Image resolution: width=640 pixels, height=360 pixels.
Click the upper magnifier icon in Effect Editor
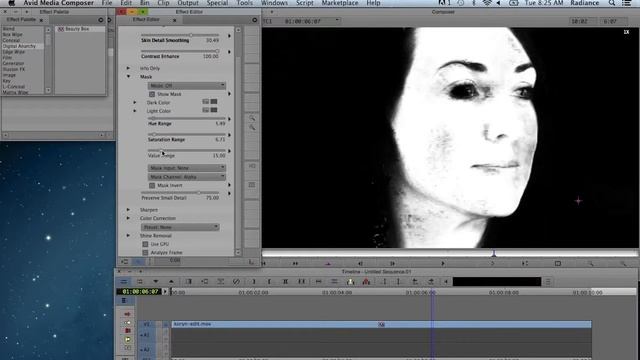pyautogui.click(x=252, y=119)
